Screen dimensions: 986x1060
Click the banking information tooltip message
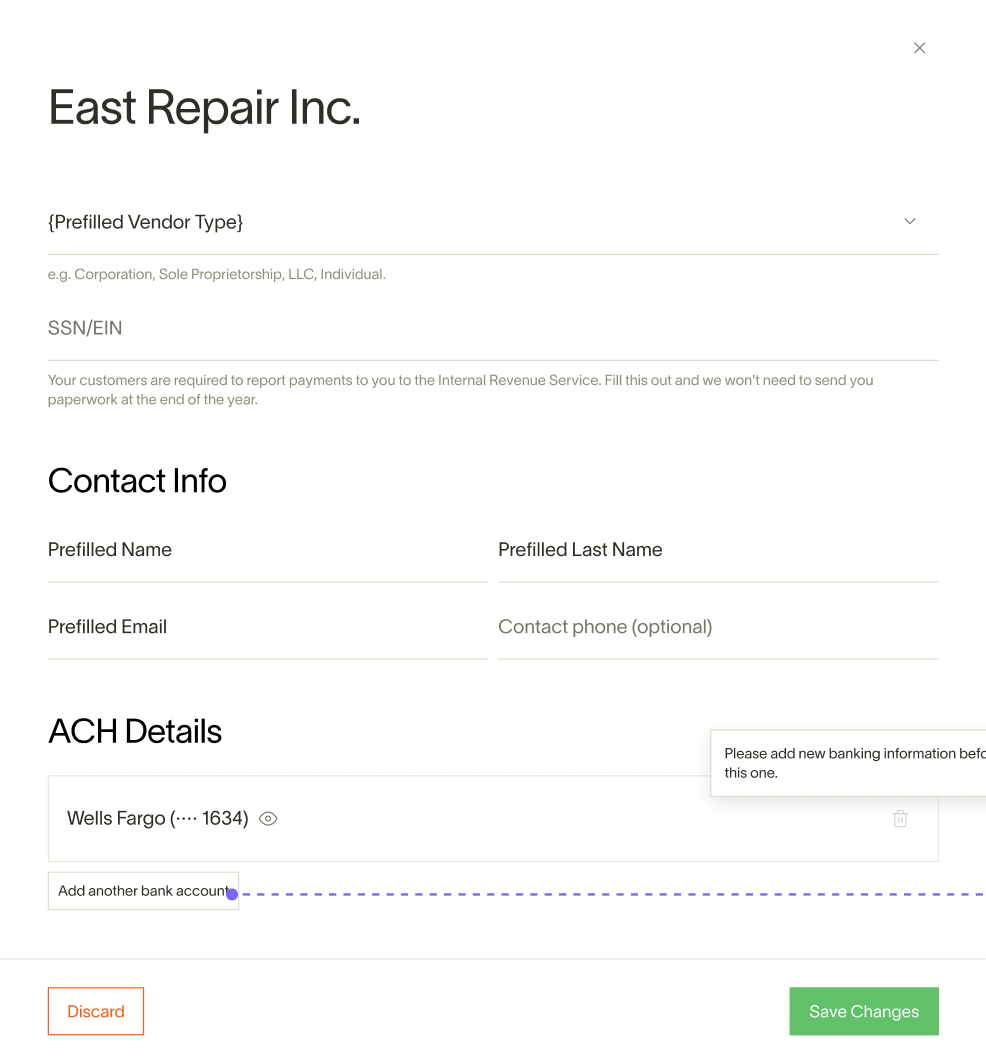coord(850,763)
